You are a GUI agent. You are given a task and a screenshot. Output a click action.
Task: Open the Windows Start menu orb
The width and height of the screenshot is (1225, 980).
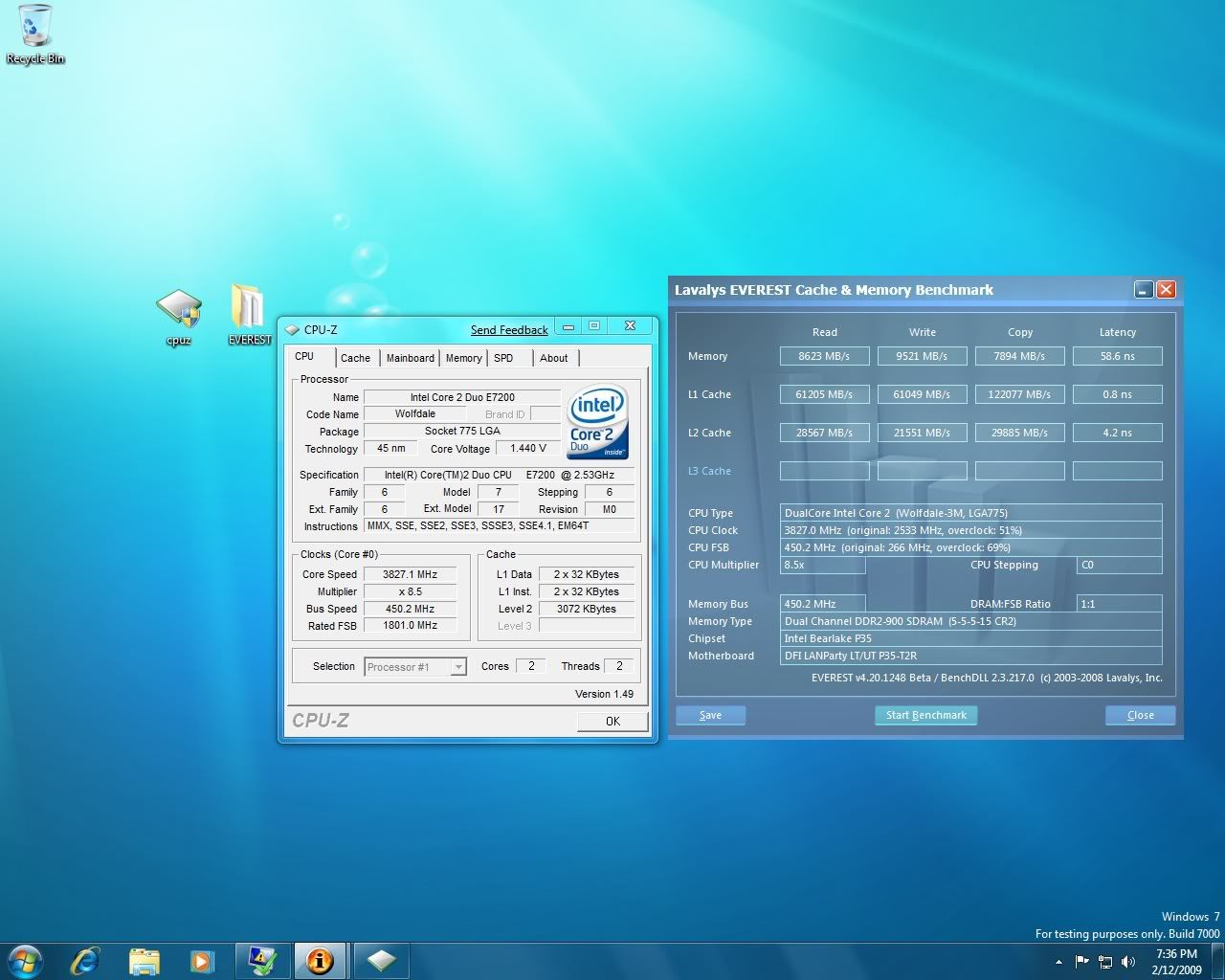(26, 960)
